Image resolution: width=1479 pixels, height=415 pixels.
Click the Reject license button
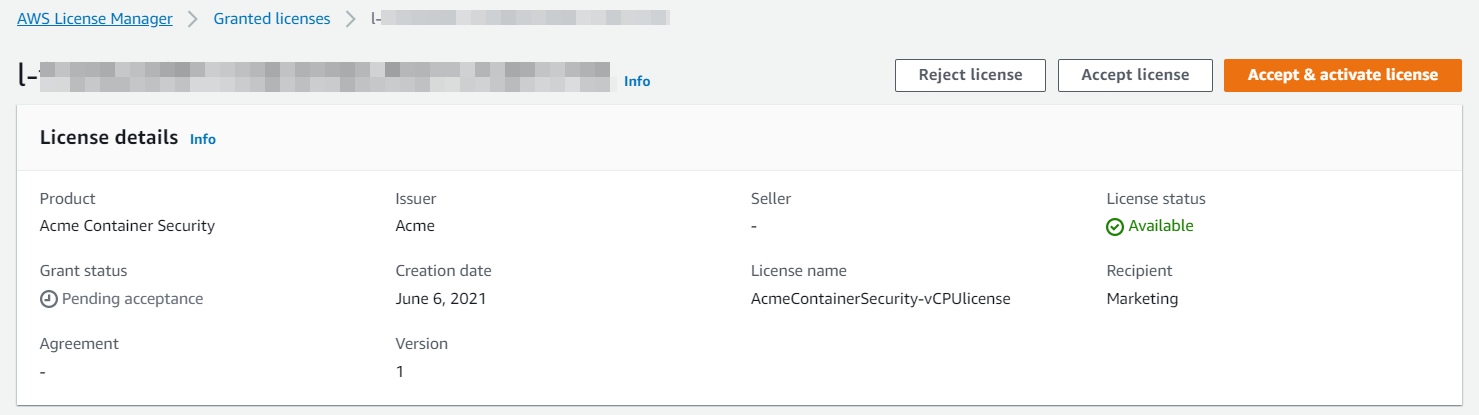(970, 75)
